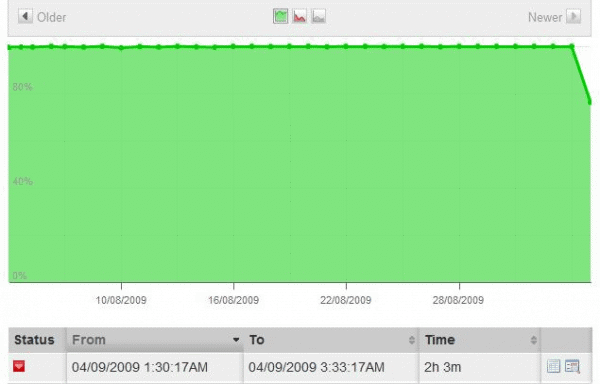Sort table by From column
This screenshot has height=384, width=600.
pos(155,340)
